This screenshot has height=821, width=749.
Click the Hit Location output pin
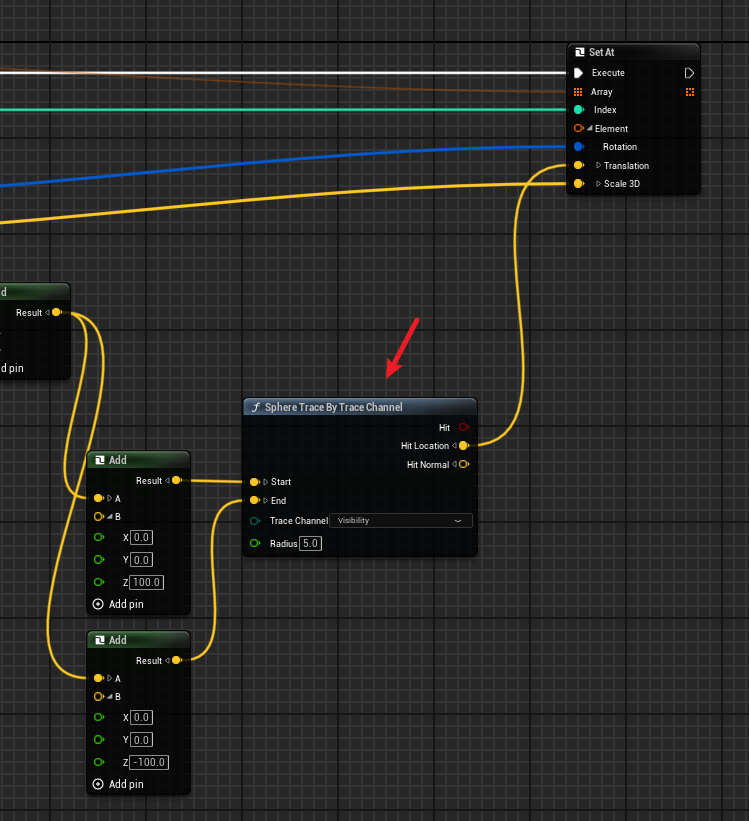464,446
